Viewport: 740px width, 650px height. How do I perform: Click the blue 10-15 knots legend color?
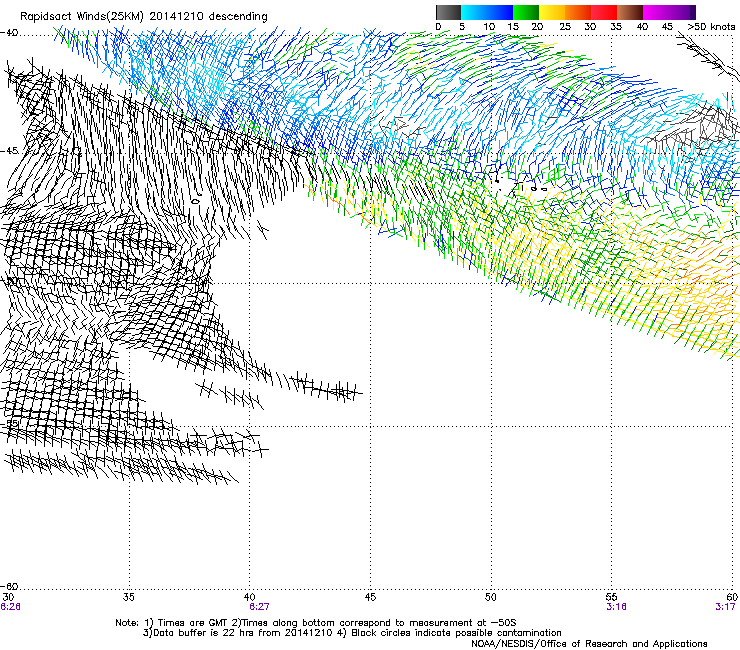pyautogui.click(x=500, y=12)
